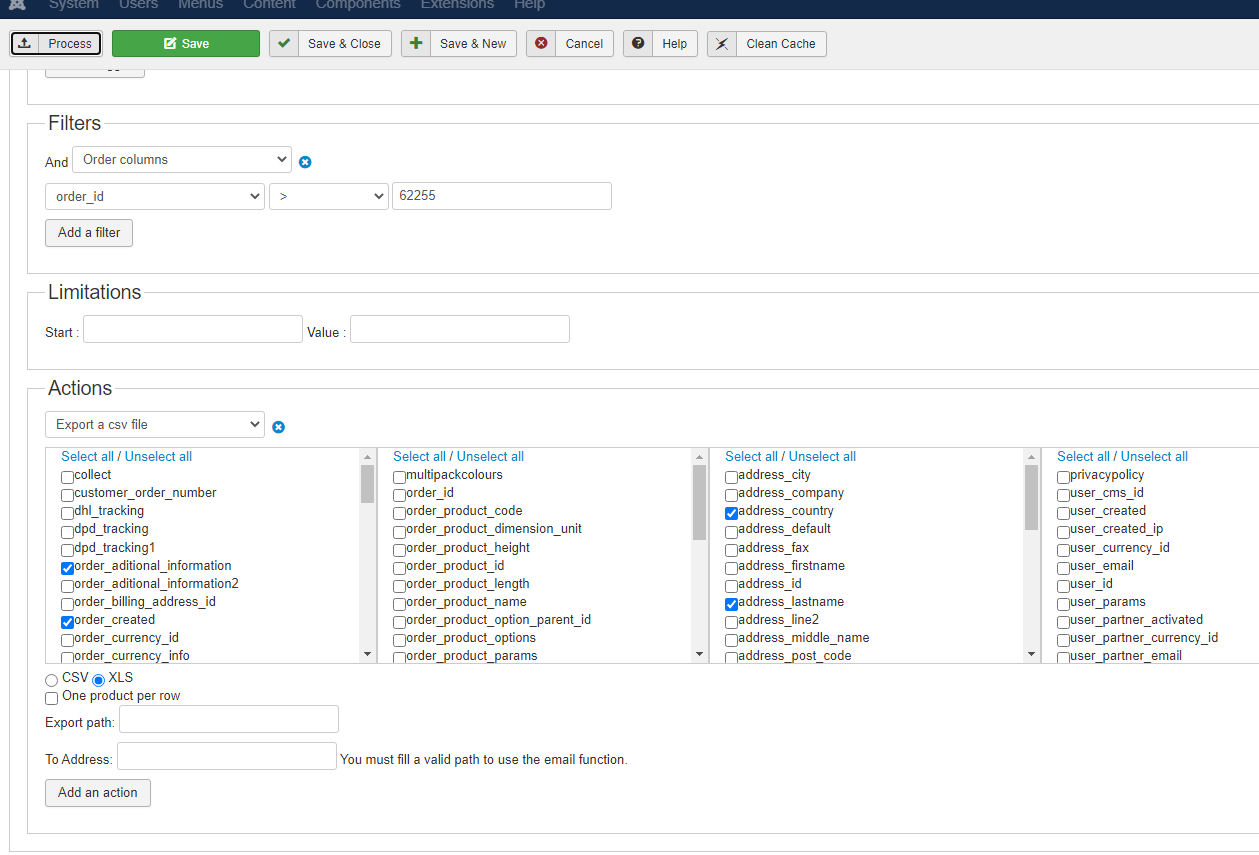Click the To Address input field
Image resolution: width=1259 pixels, height=855 pixels.
point(227,756)
